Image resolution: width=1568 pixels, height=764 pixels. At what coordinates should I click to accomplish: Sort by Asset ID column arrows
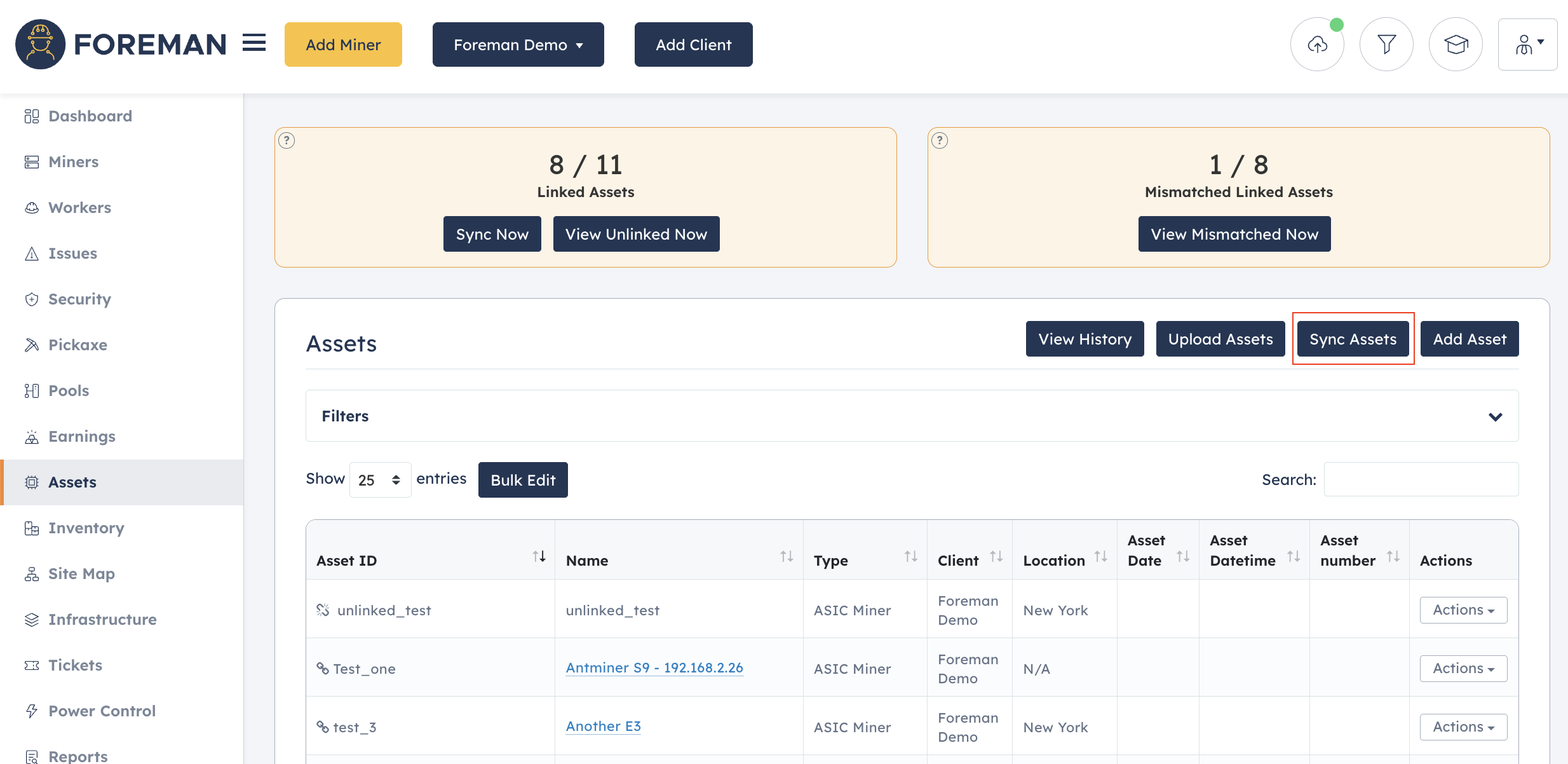539,557
